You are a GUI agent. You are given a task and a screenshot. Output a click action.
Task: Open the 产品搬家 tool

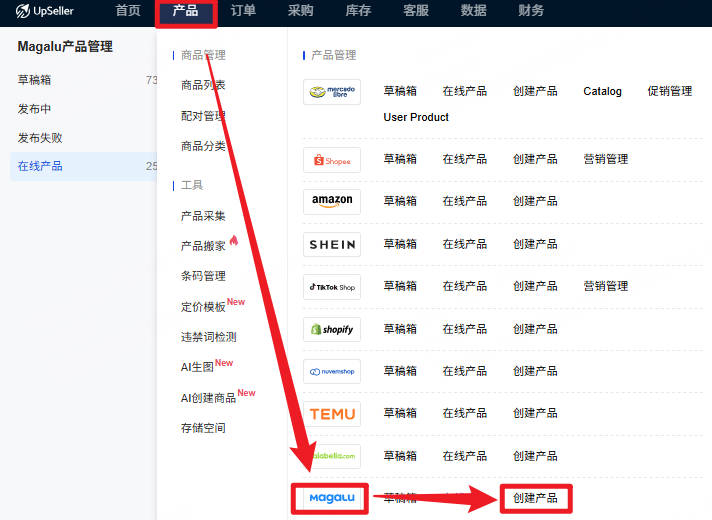point(203,246)
